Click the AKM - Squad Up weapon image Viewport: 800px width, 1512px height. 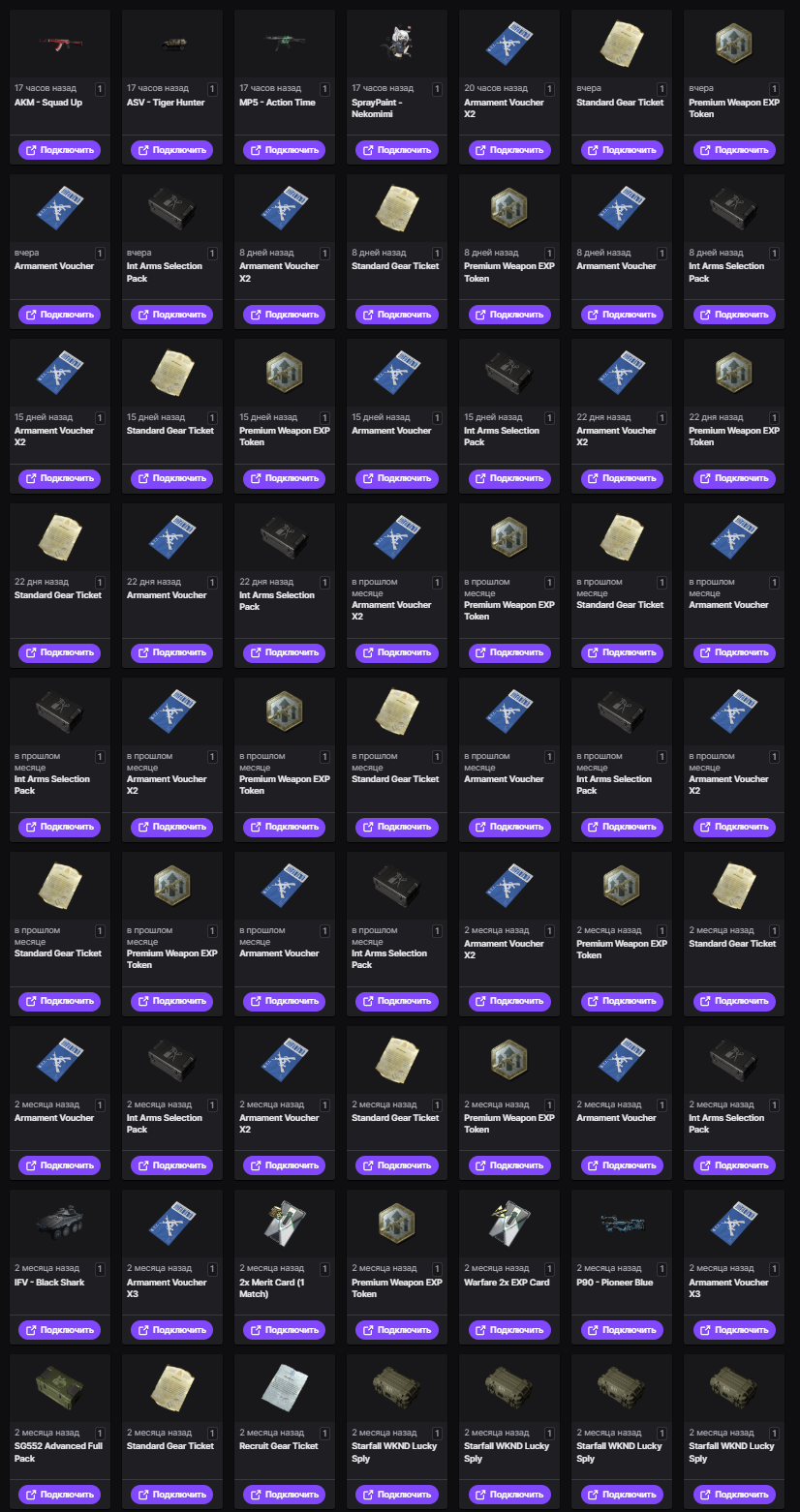click(x=60, y=43)
